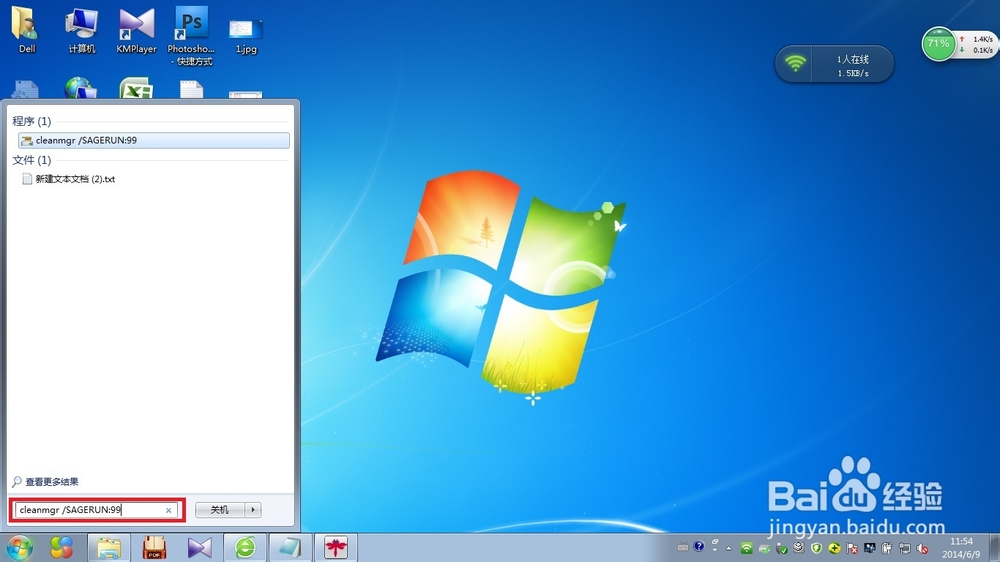This screenshot has width=1000, height=562.
Task: Select cleanmgr /SAGERUN:99 program result
Action: point(154,140)
